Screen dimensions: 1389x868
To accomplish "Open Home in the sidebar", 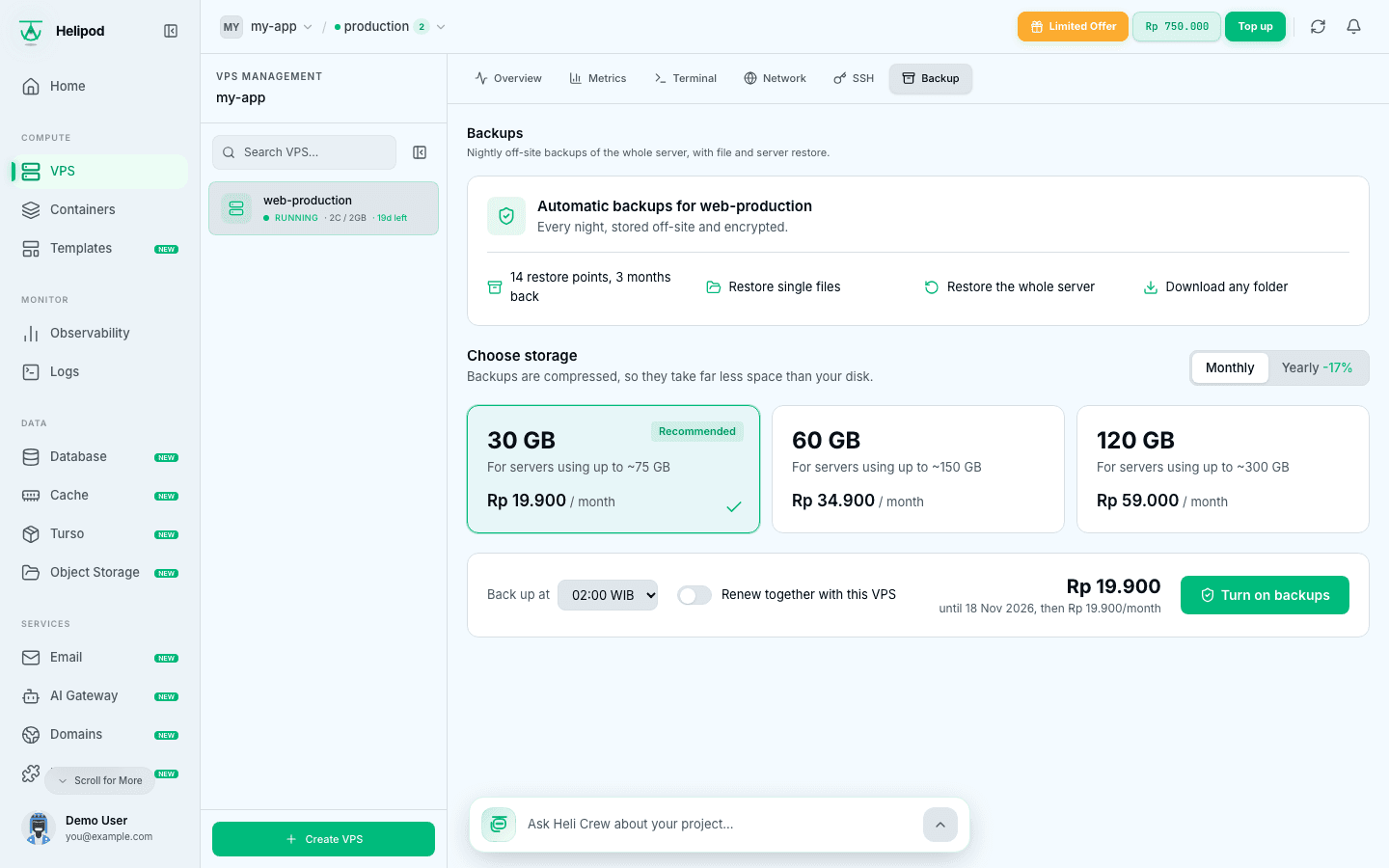I will pos(100,86).
